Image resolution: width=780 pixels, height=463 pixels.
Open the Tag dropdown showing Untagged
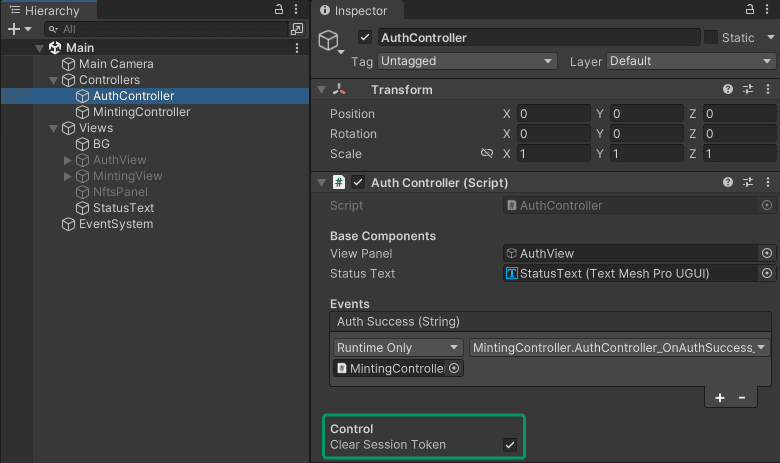tap(466, 61)
